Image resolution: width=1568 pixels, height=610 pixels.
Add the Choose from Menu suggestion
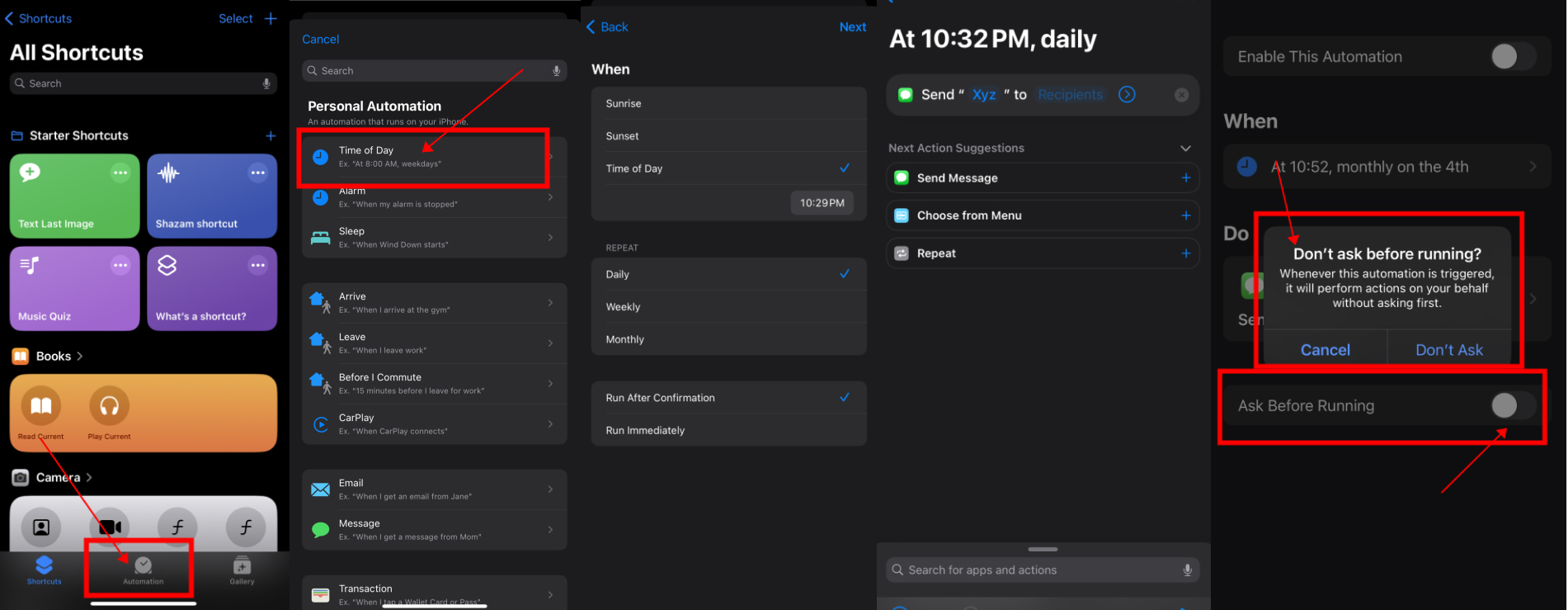click(x=1186, y=215)
